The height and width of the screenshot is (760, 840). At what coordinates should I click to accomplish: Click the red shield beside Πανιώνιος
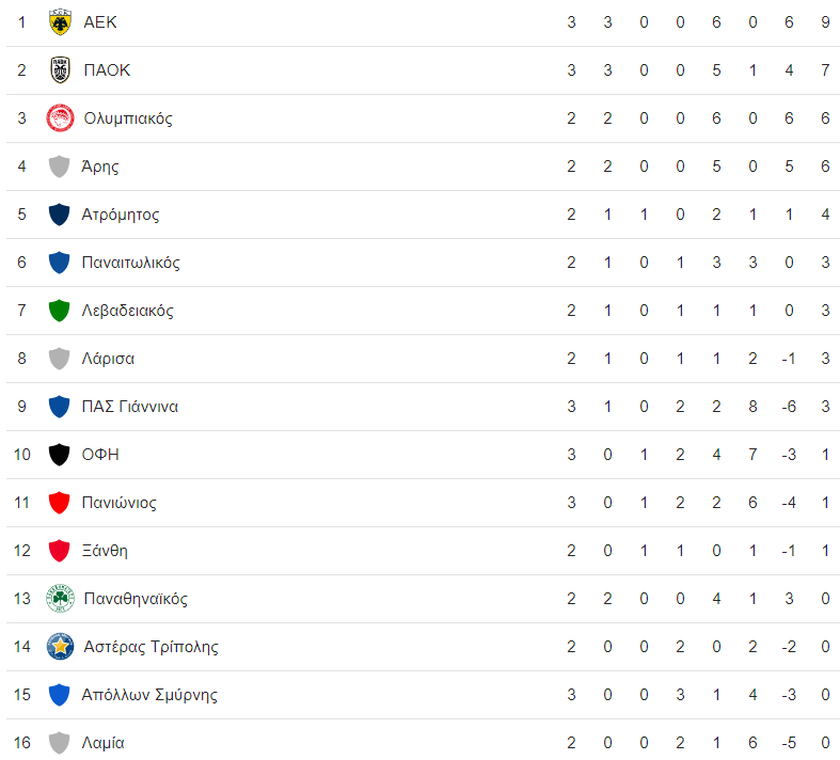(x=59, y=503)
